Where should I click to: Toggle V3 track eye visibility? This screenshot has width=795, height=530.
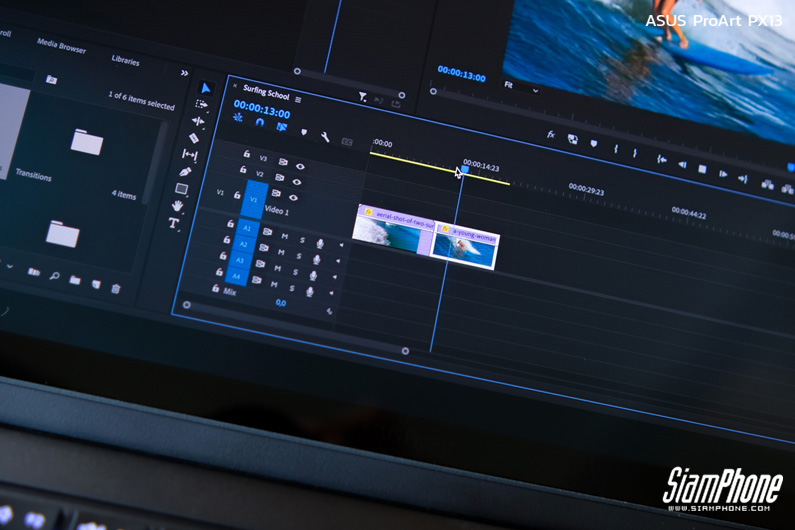(x=300, y=167)
